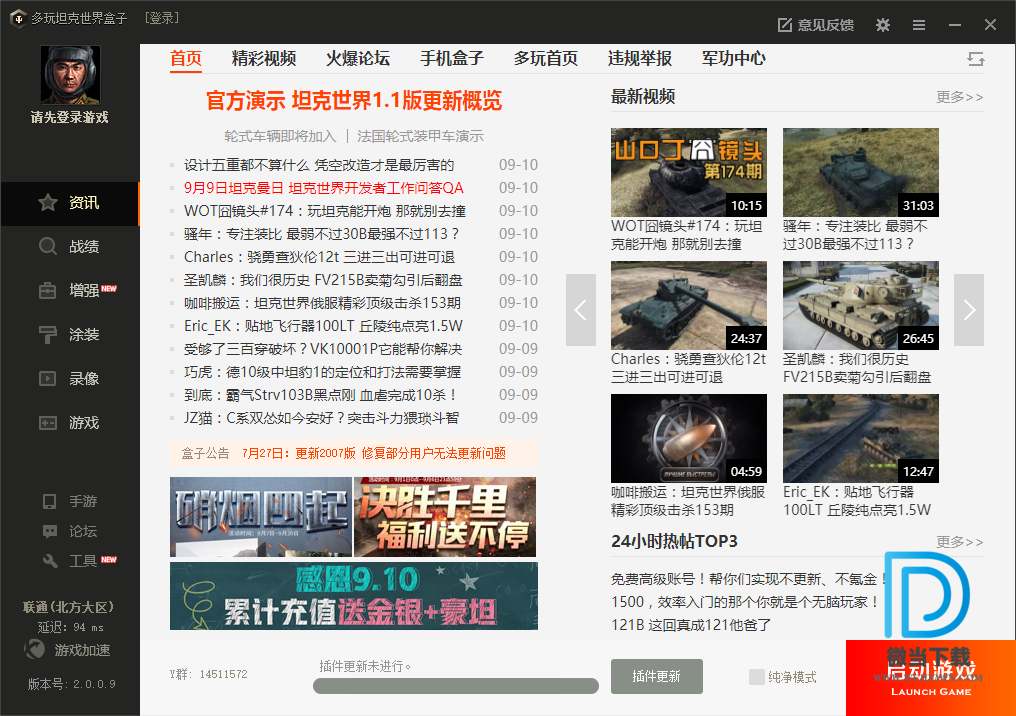Image resolution: width=1016 pixels, height=716 pixels.
Task: Switch to the 手机盒子 tab
Action: pyautogui.click(x=452, y=58)
